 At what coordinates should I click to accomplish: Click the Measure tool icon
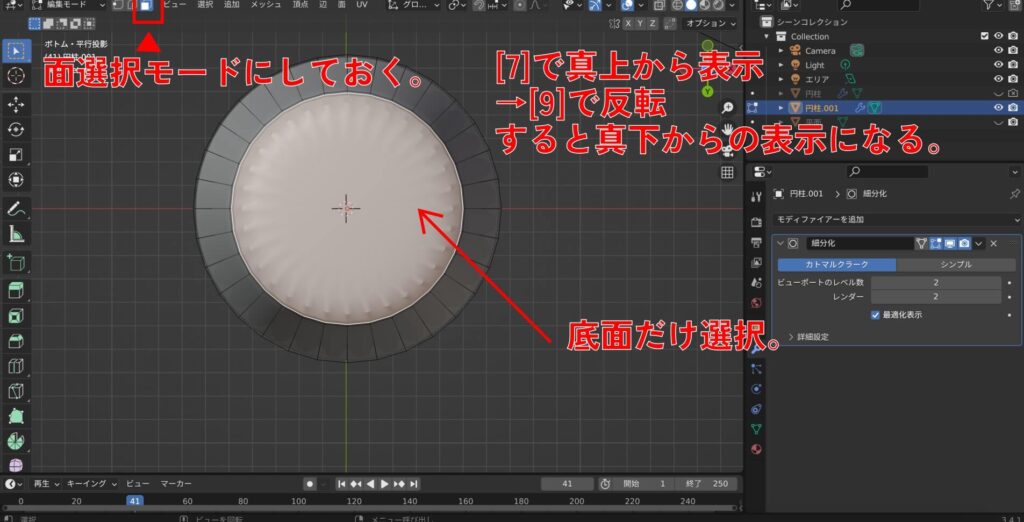(x=16, y=235)
